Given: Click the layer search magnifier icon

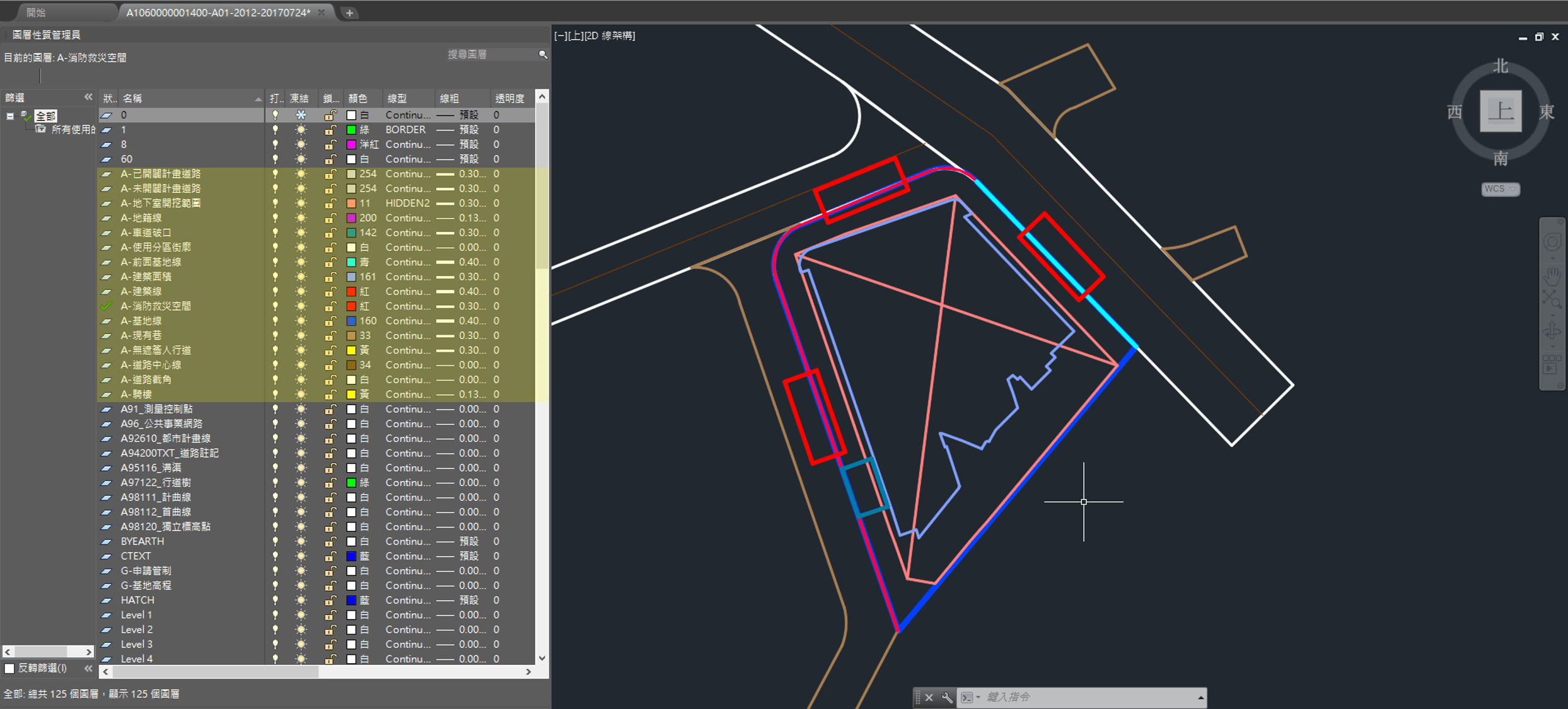Looking at the screenshot, I should coord(542,55).
